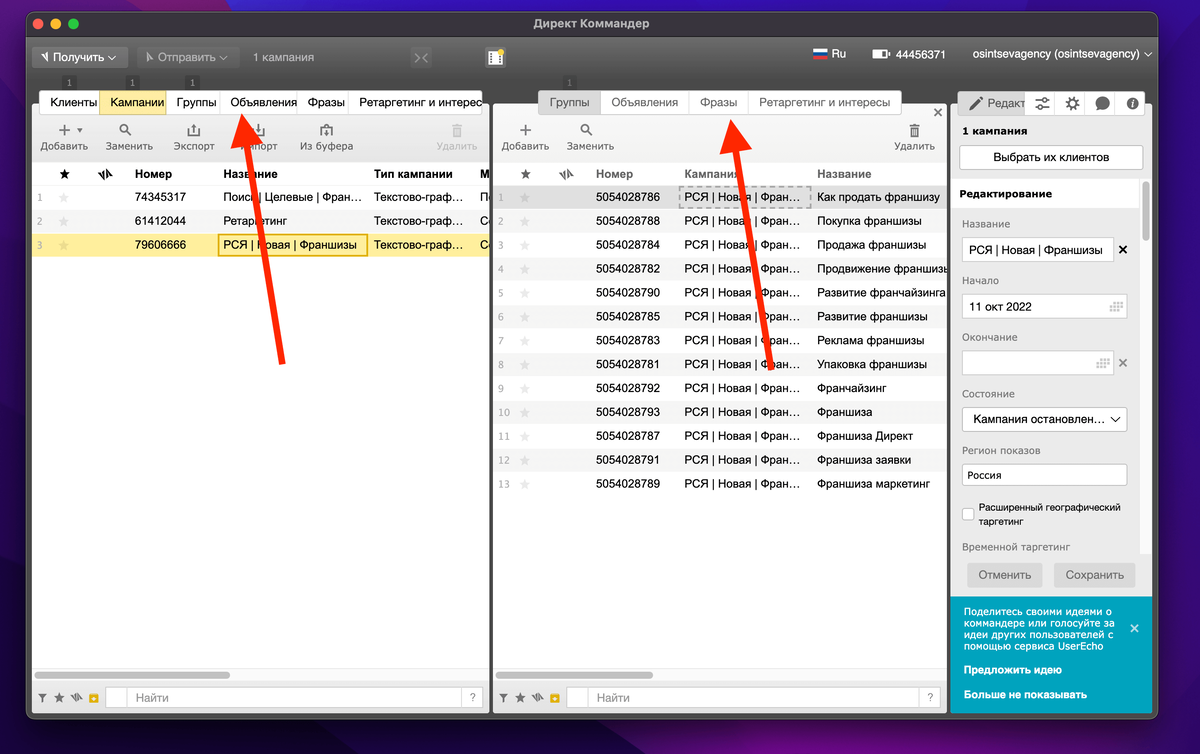The width and height of the screenshot is (1200, 754).
Task: Click filter funnel in campaigns panel footer
Action: click(x=42, y=698)
